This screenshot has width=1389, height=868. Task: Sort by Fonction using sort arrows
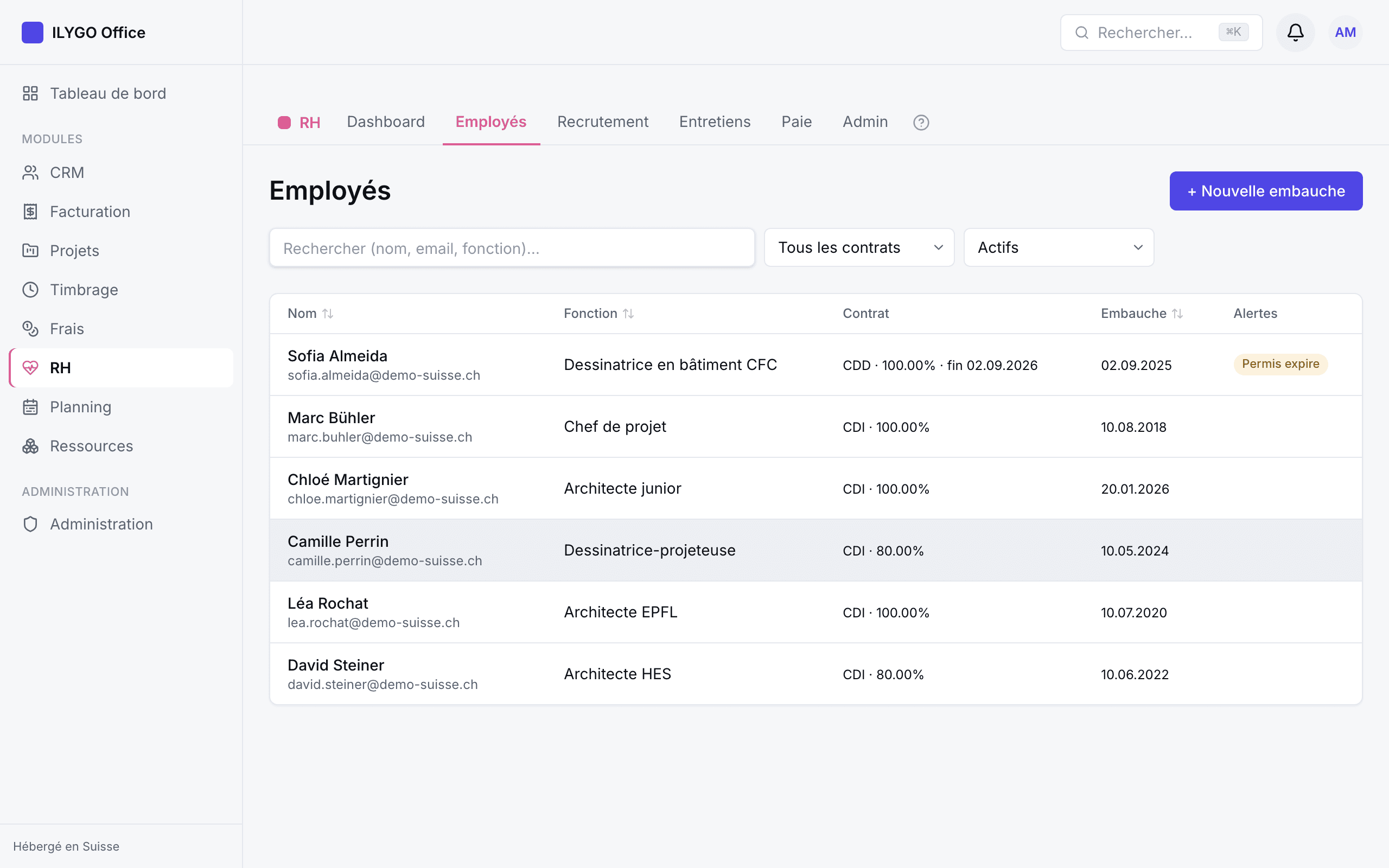point(628,314)
